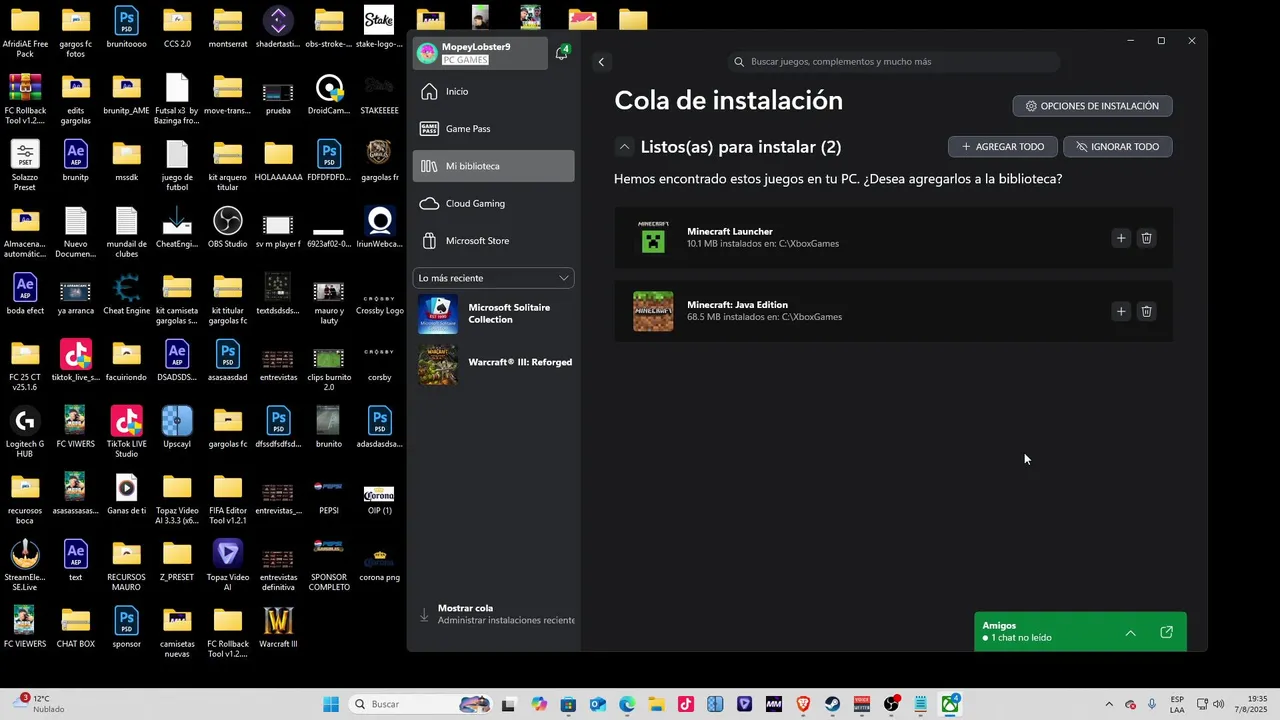Open Steam from the taskbar

tap(832, 704)
